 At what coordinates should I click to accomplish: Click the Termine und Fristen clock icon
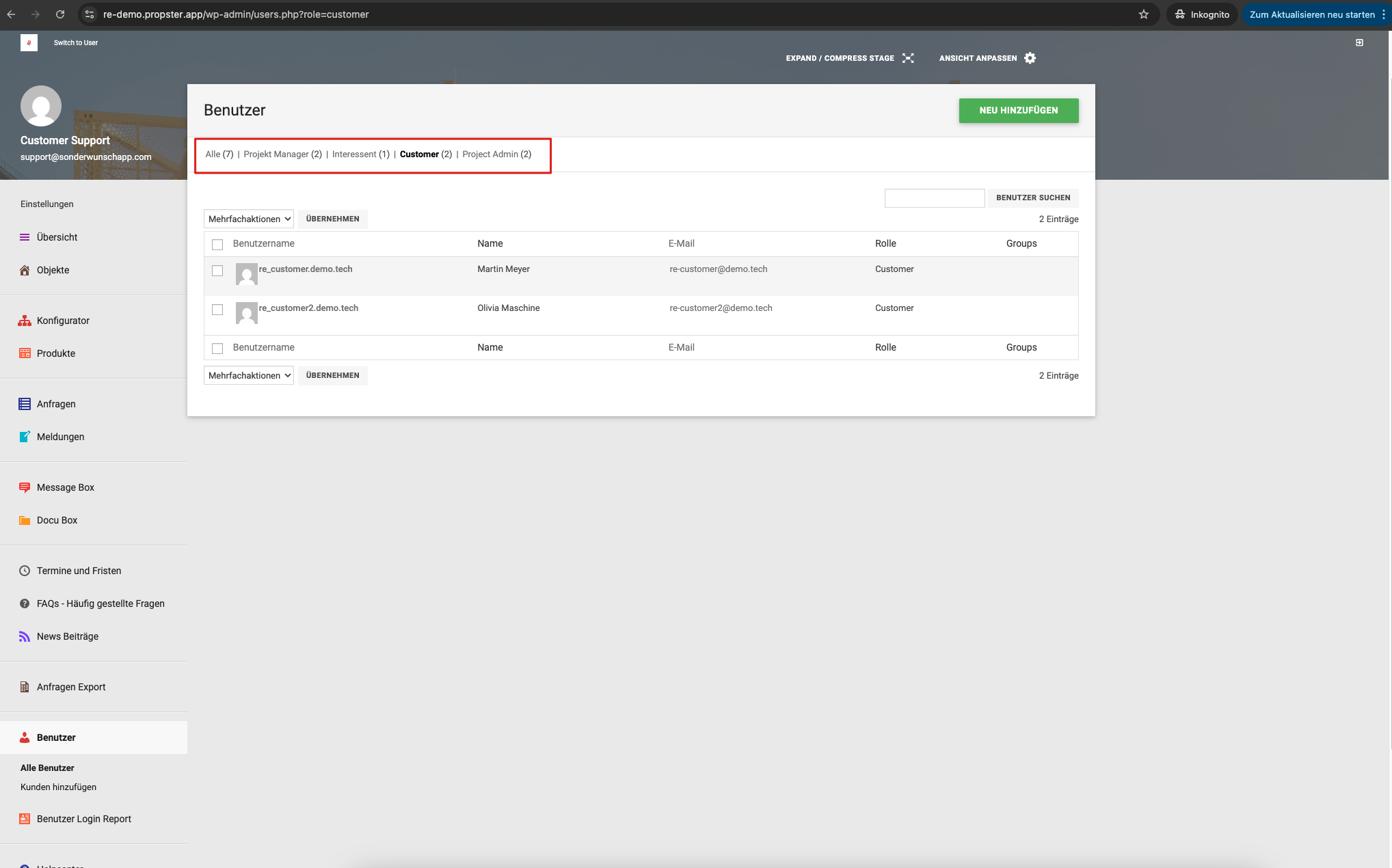25,571
